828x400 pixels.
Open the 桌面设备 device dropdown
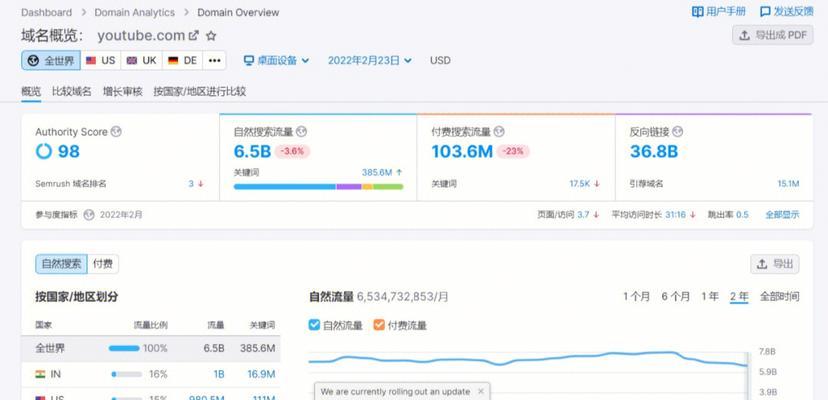(276, 60)
